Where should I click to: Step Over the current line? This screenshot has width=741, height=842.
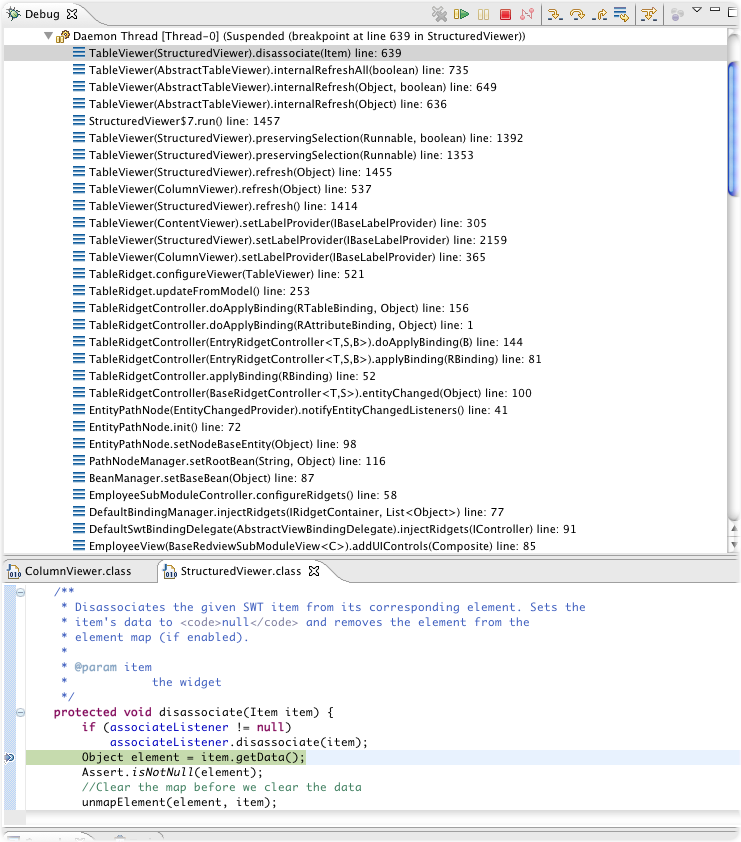(x=577, y=14)
